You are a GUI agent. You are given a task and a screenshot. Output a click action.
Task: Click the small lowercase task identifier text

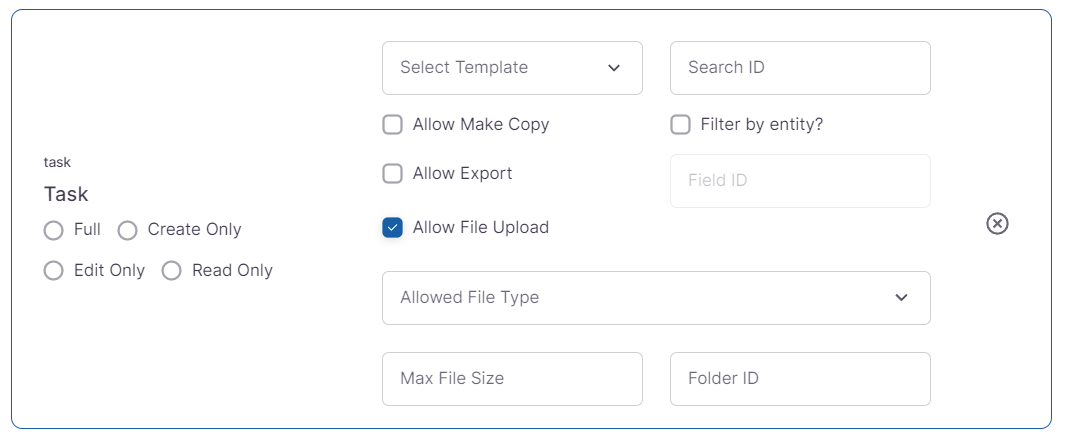57,162
